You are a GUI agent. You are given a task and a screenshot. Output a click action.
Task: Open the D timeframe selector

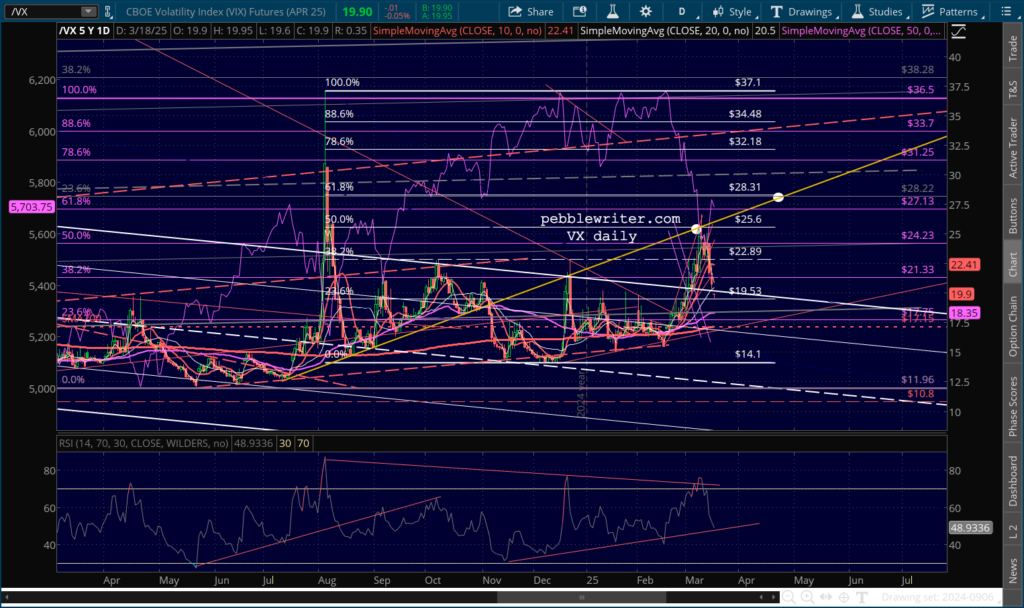click(x=682, y=12)
